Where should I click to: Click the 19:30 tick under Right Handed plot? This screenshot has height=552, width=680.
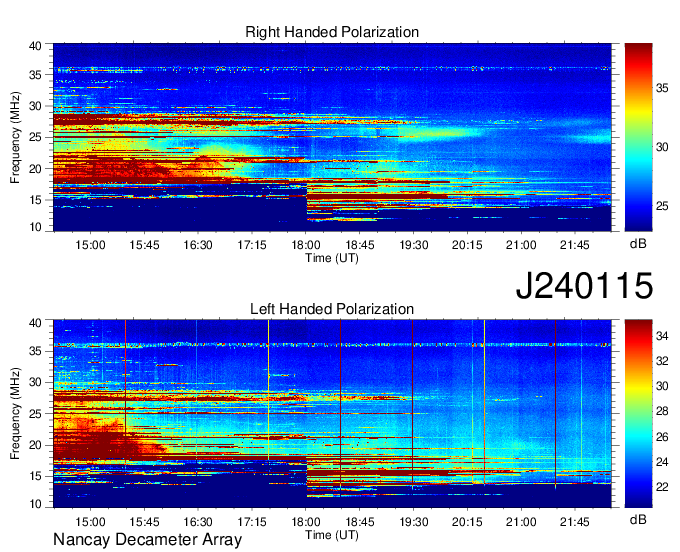pos(413,245)
